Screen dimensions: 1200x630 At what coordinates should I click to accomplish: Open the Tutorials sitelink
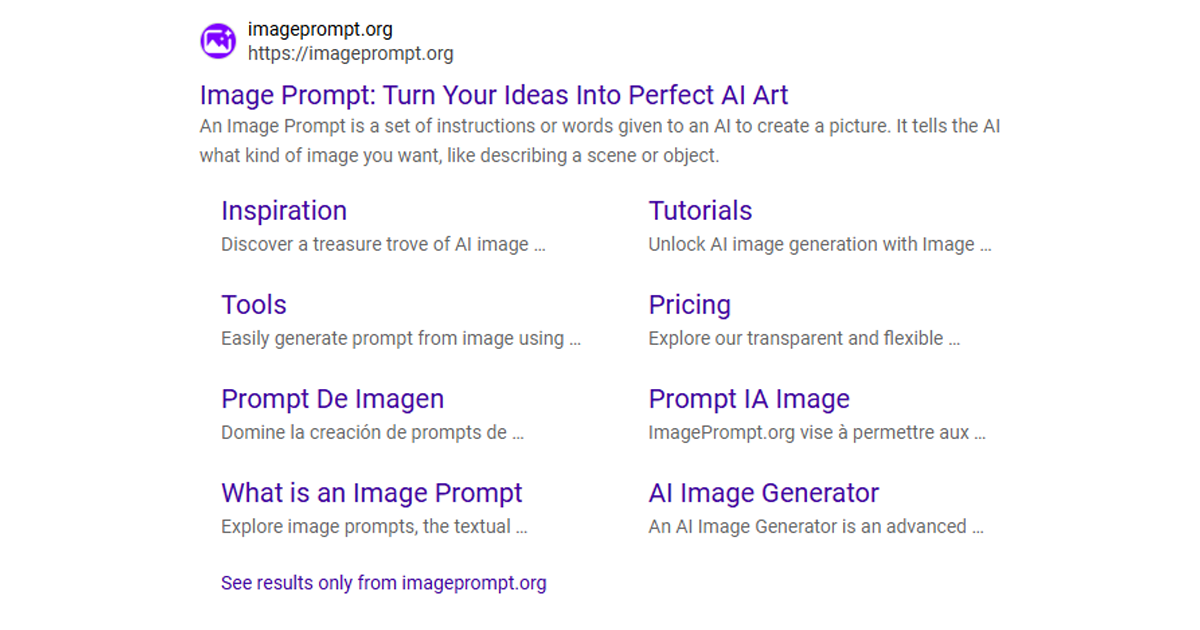coord(700,211)
